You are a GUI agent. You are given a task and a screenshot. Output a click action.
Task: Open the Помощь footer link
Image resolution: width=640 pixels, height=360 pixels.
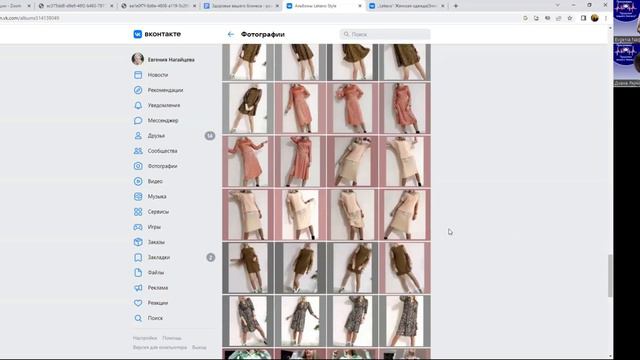172,338
